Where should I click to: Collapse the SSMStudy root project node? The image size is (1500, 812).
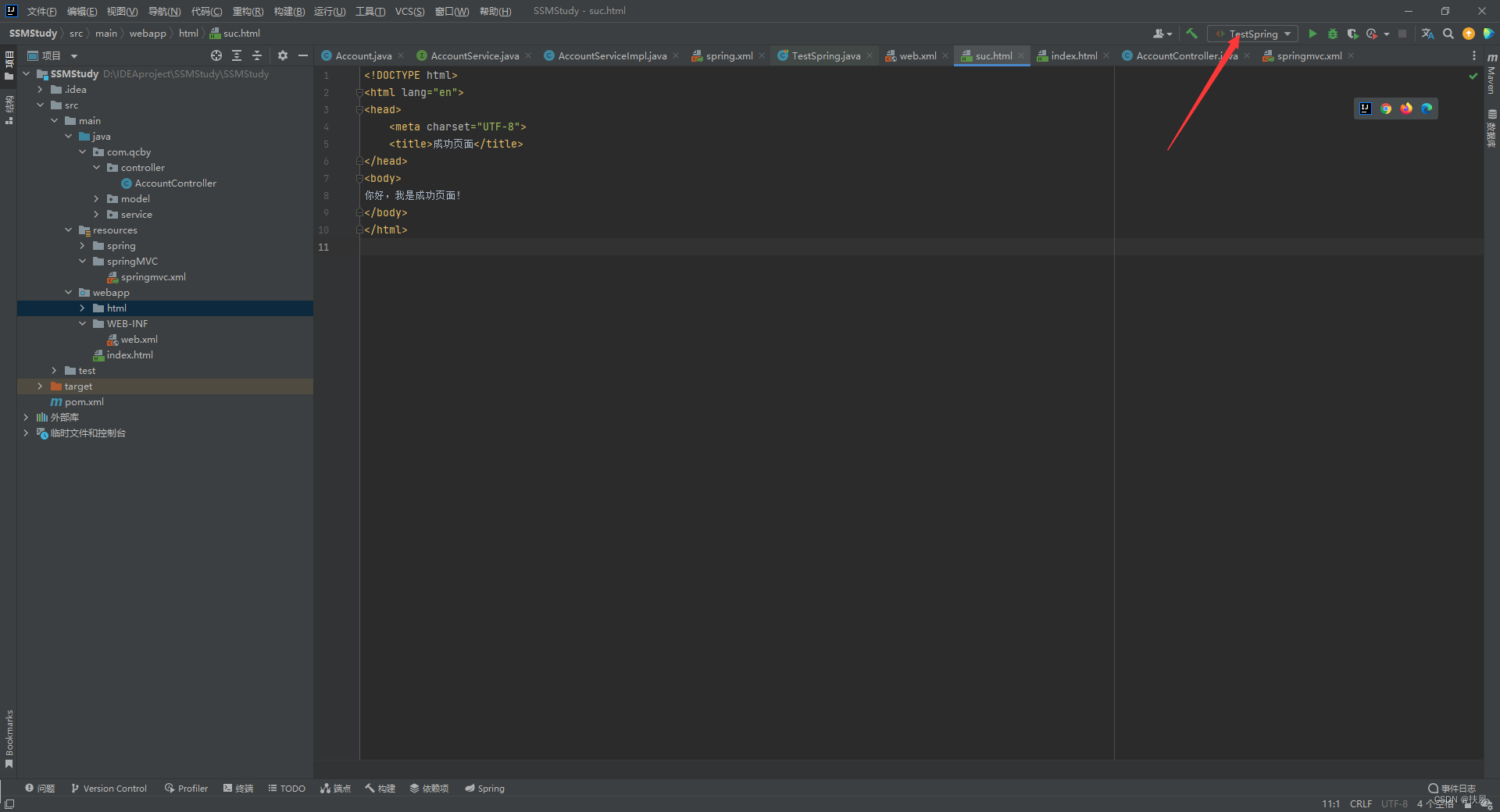(x=26, y=74)
